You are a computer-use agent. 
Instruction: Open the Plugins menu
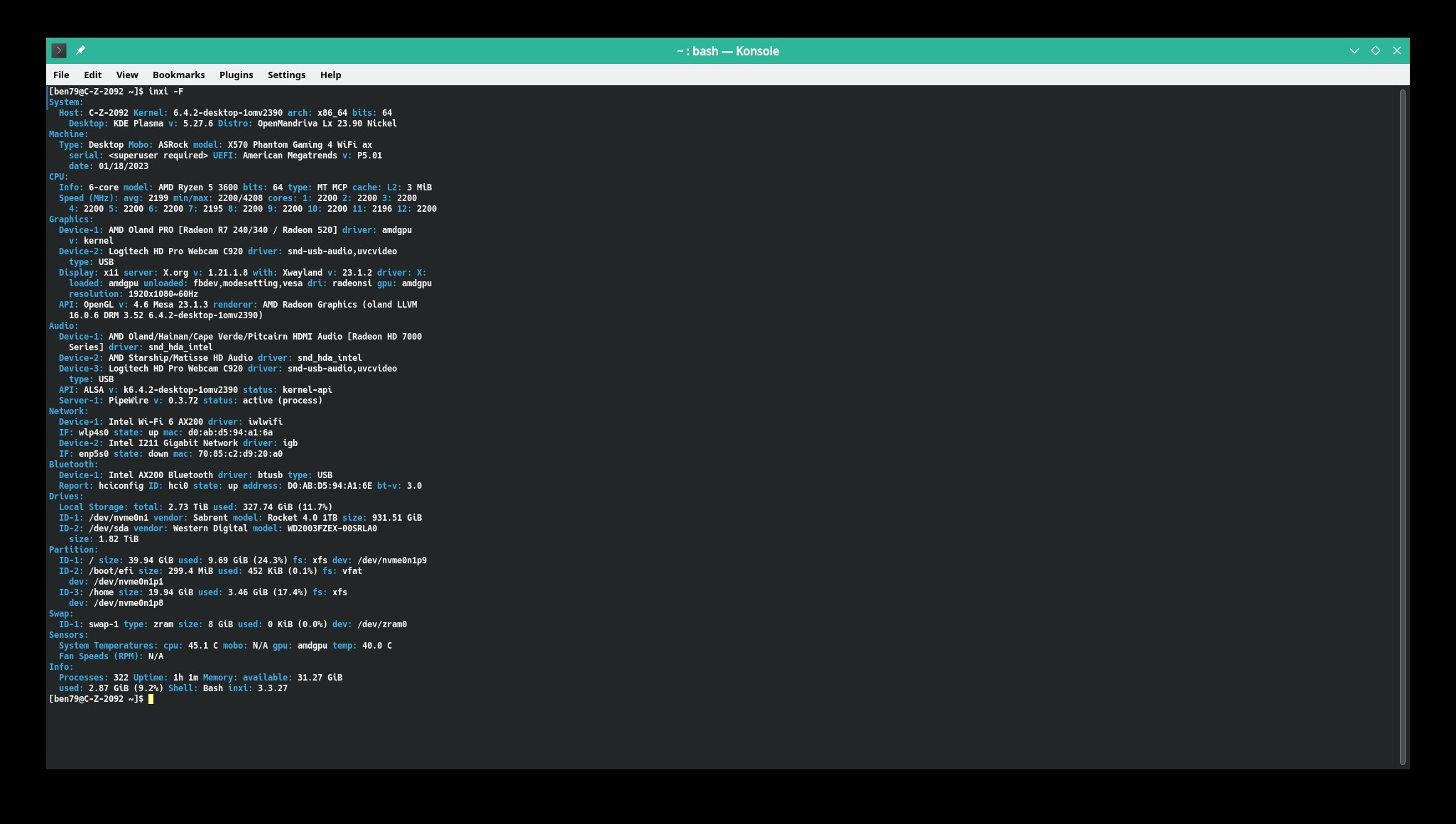tap(236, 75)
